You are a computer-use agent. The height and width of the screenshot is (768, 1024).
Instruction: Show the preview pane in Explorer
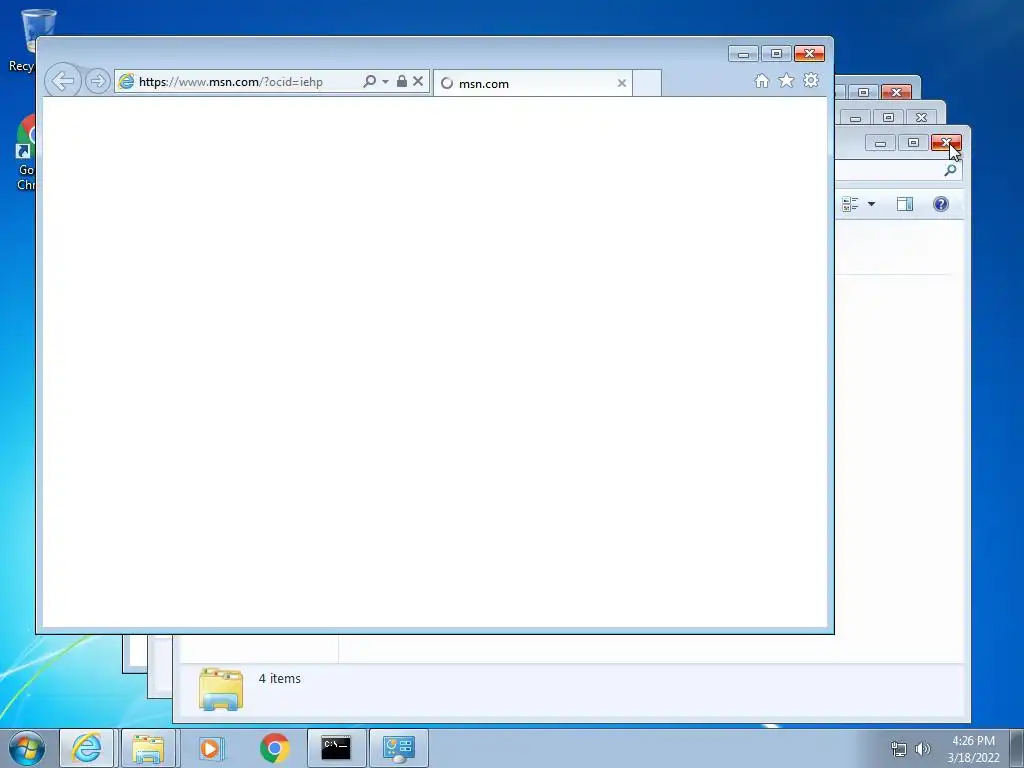pyautogui.click(x=904, y=204)
